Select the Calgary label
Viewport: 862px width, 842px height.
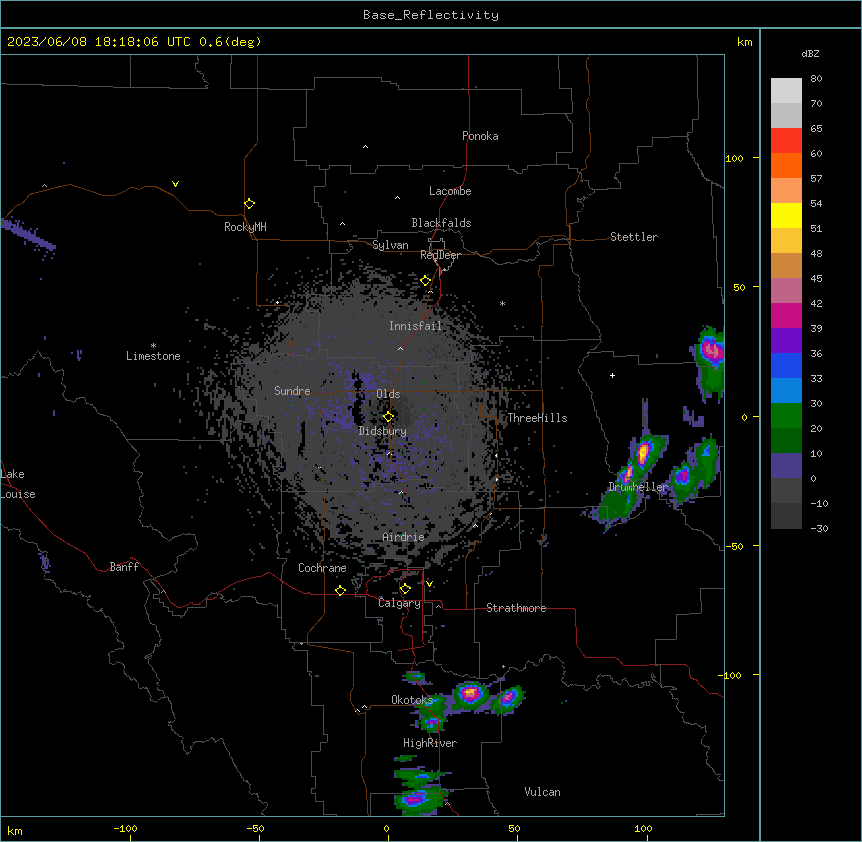(x=399, y=603)
